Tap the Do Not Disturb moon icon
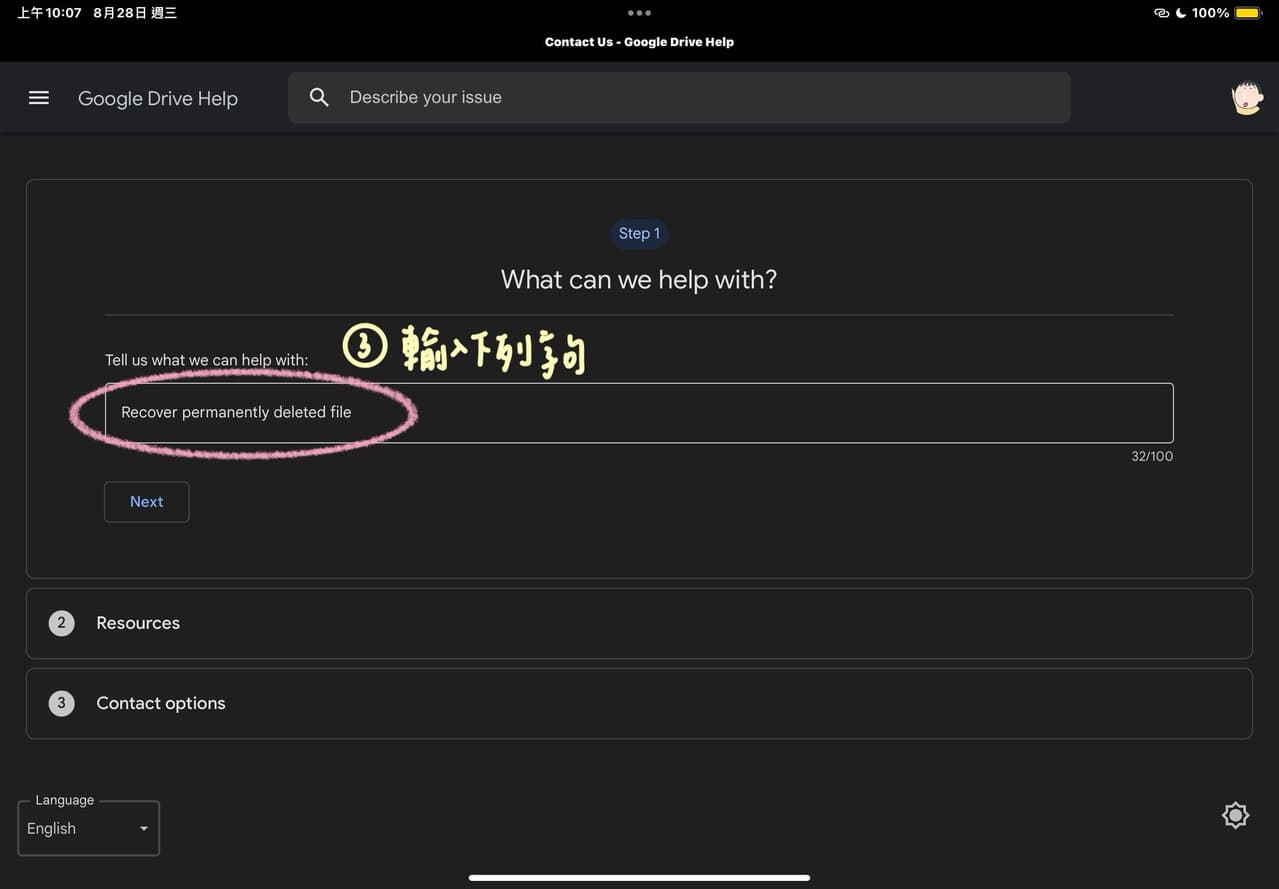 1180,13
